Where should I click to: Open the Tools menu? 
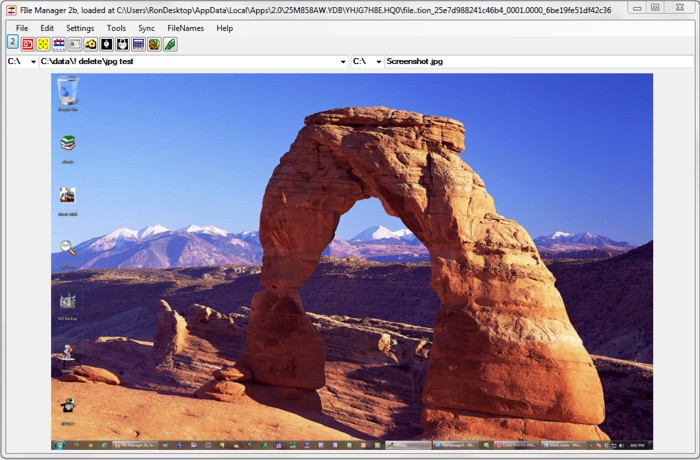pos(116,28)
